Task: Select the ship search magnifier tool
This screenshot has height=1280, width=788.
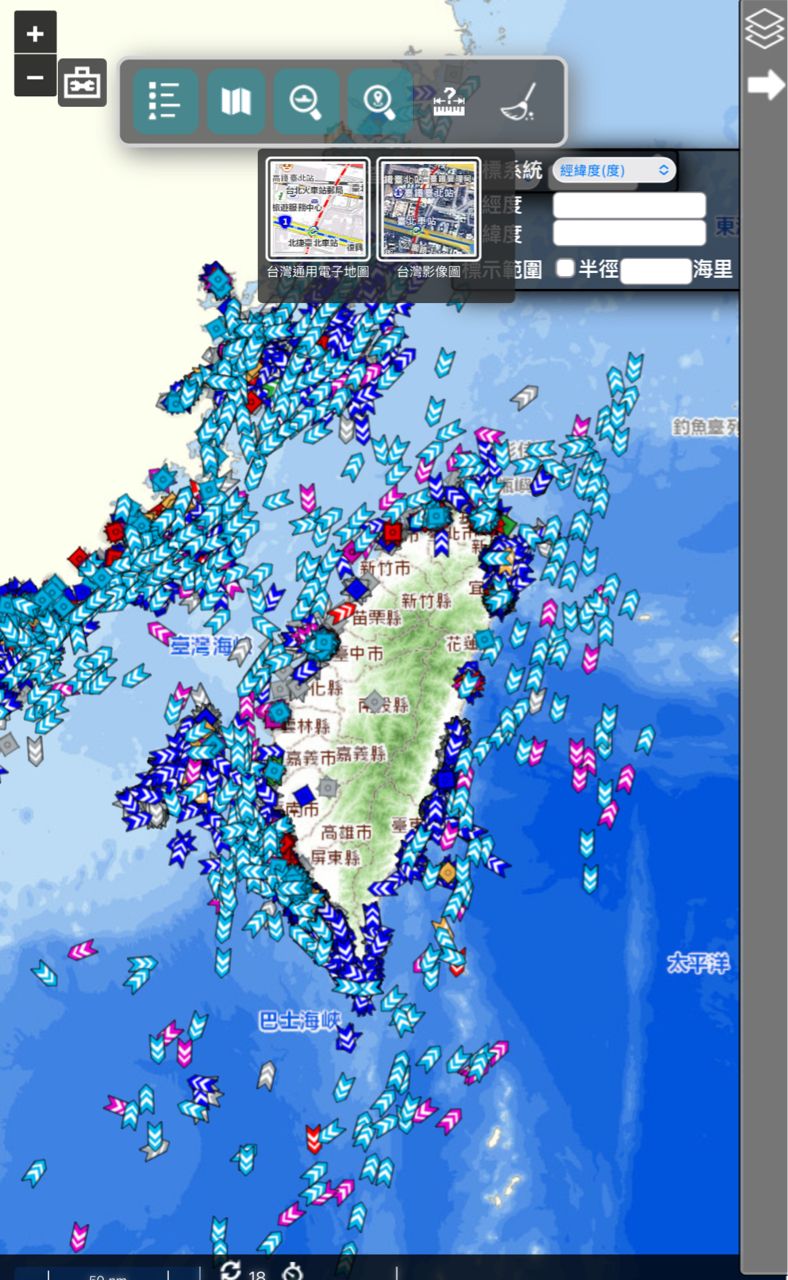Action: [306, 101]
